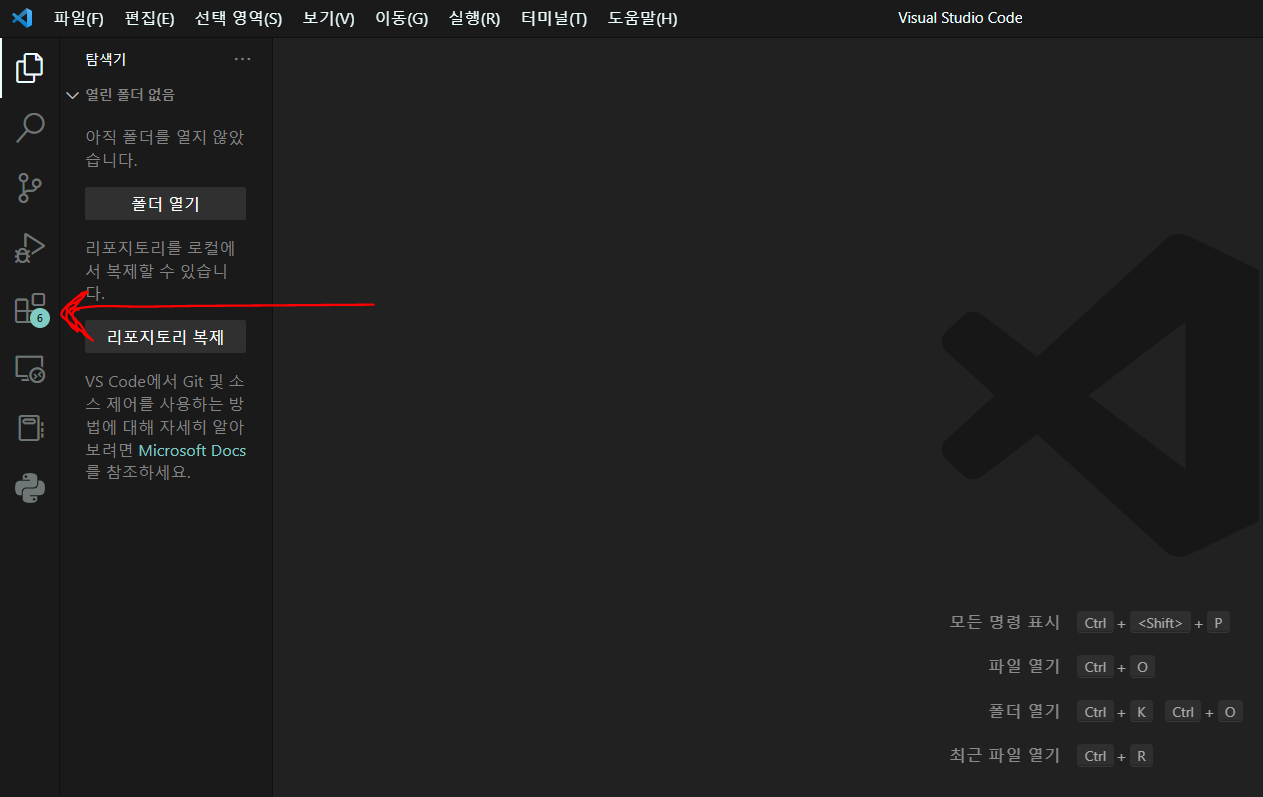Open the Testing/Outline panel icon

pyautogui.click(x=29, y=428)
